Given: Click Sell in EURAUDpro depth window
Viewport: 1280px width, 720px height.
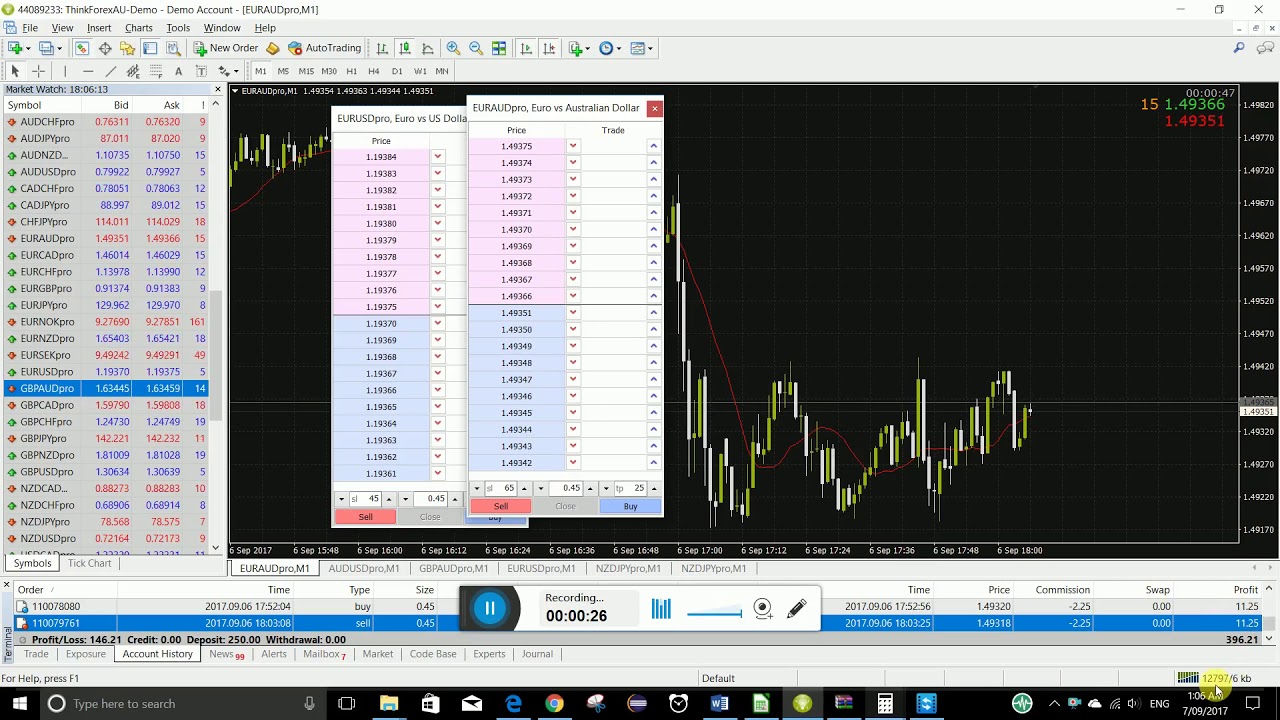Looking at the screenshot, I should (501, 506).
